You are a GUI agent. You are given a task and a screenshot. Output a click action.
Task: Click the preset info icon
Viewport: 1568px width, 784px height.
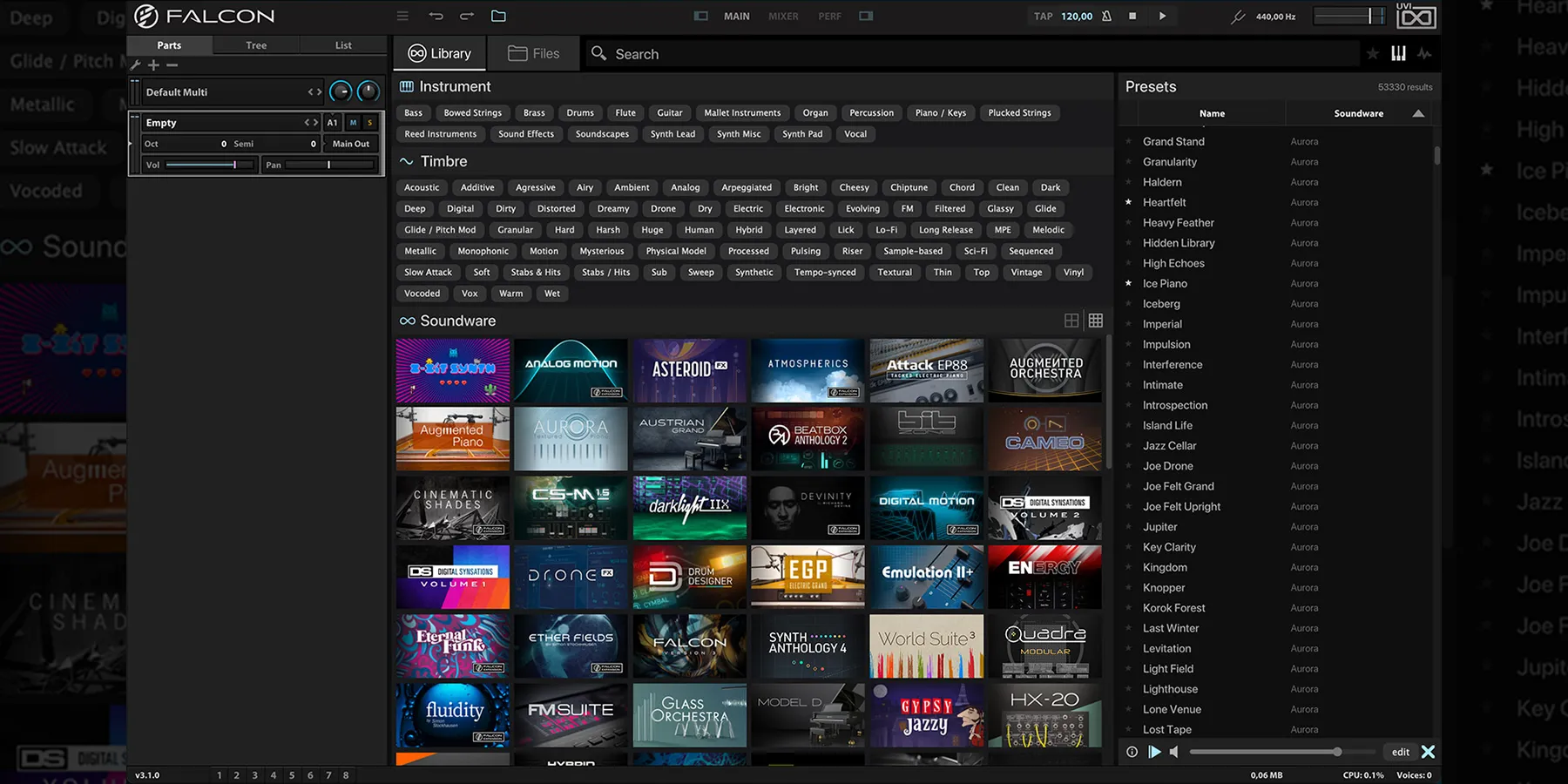click(1132, 752)
